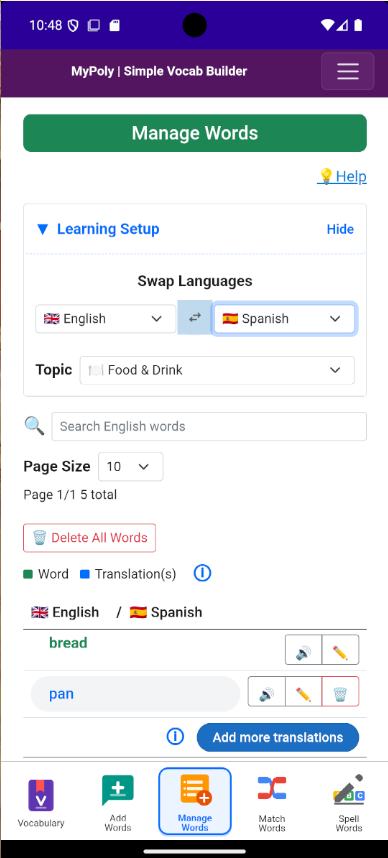Switch to the Match Words tab
The width and height of the screenshot is (388, 858).
point(272,802)
